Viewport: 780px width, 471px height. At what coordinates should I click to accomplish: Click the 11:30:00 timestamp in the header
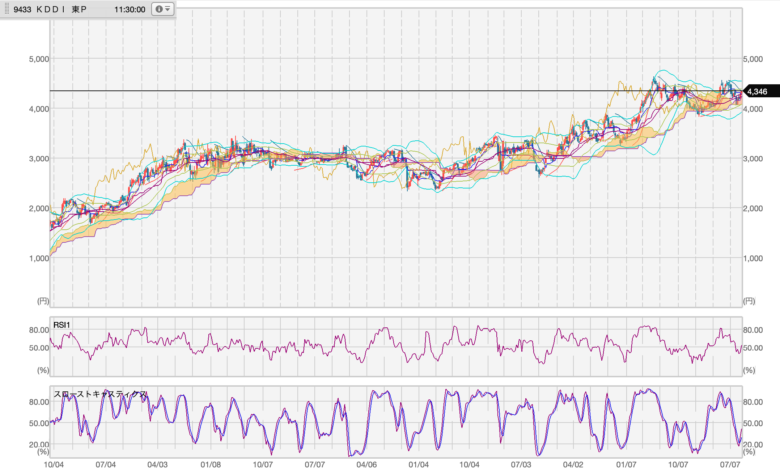pos(130,8)
